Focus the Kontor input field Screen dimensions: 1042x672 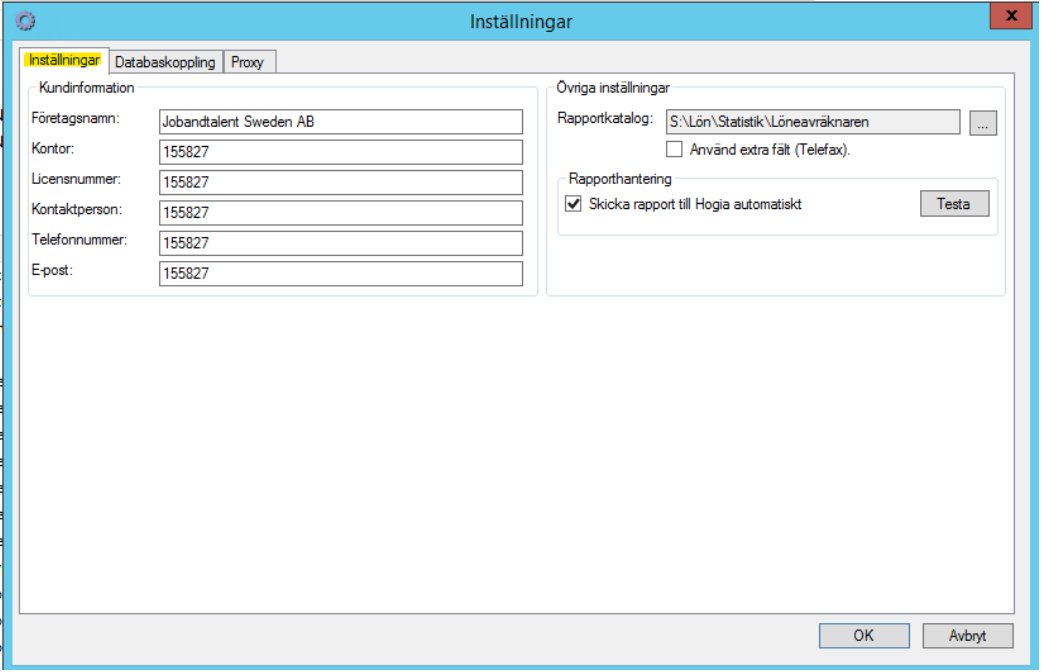pos(340,152)
